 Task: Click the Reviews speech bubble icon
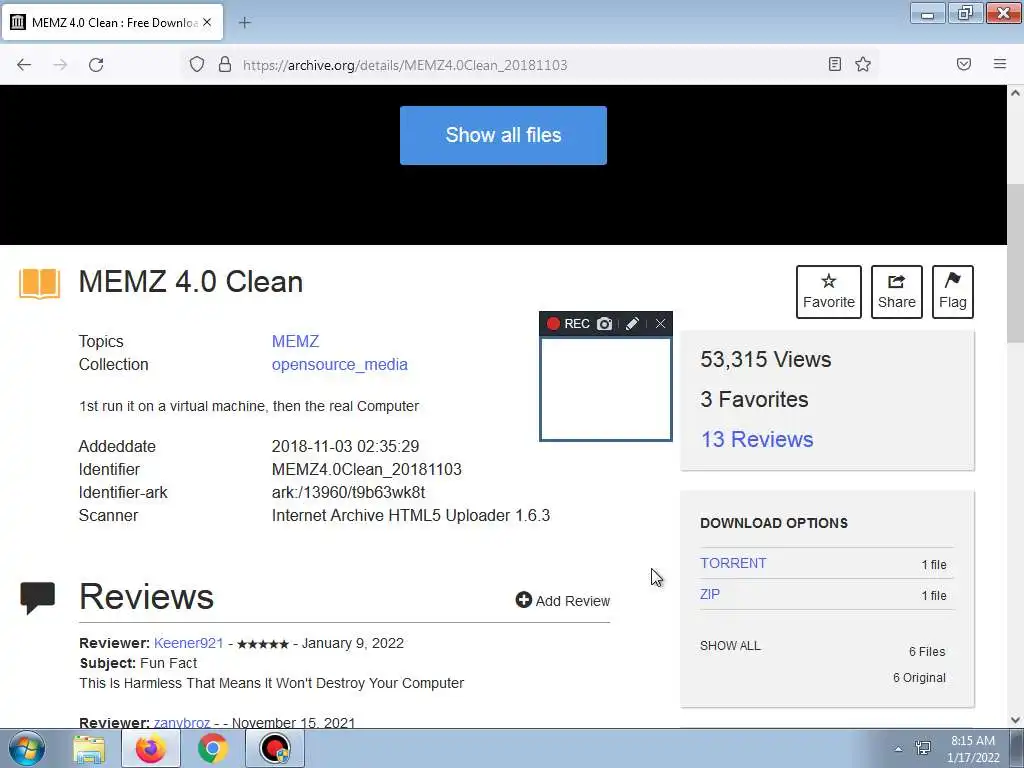(x=38, y=598)
